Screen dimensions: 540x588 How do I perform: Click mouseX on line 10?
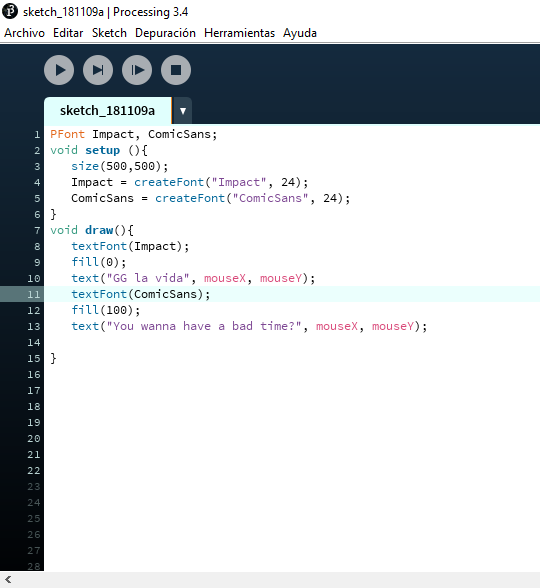point(225,278)
